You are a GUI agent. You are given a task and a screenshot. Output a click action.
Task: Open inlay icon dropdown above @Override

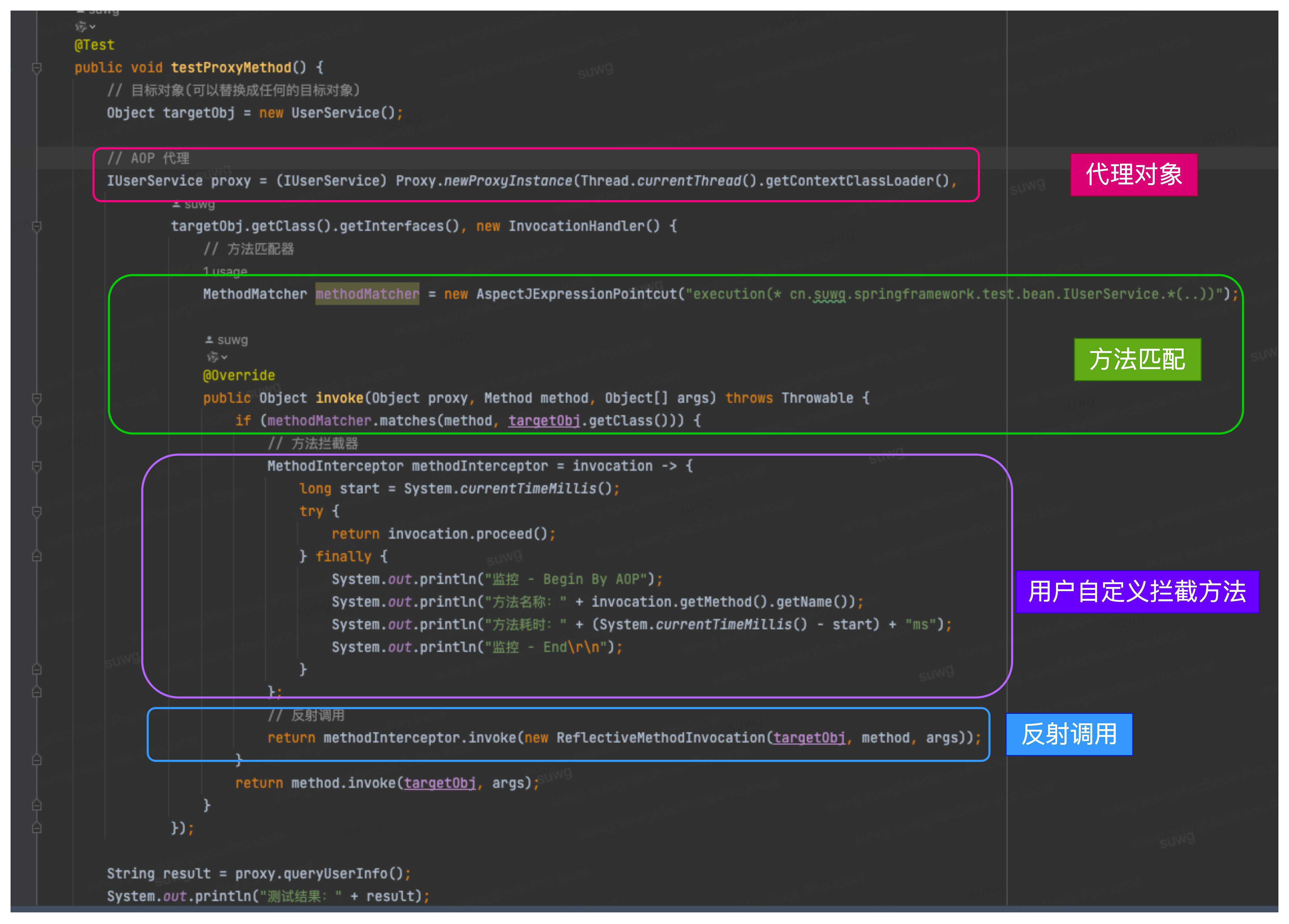[217, 357]
